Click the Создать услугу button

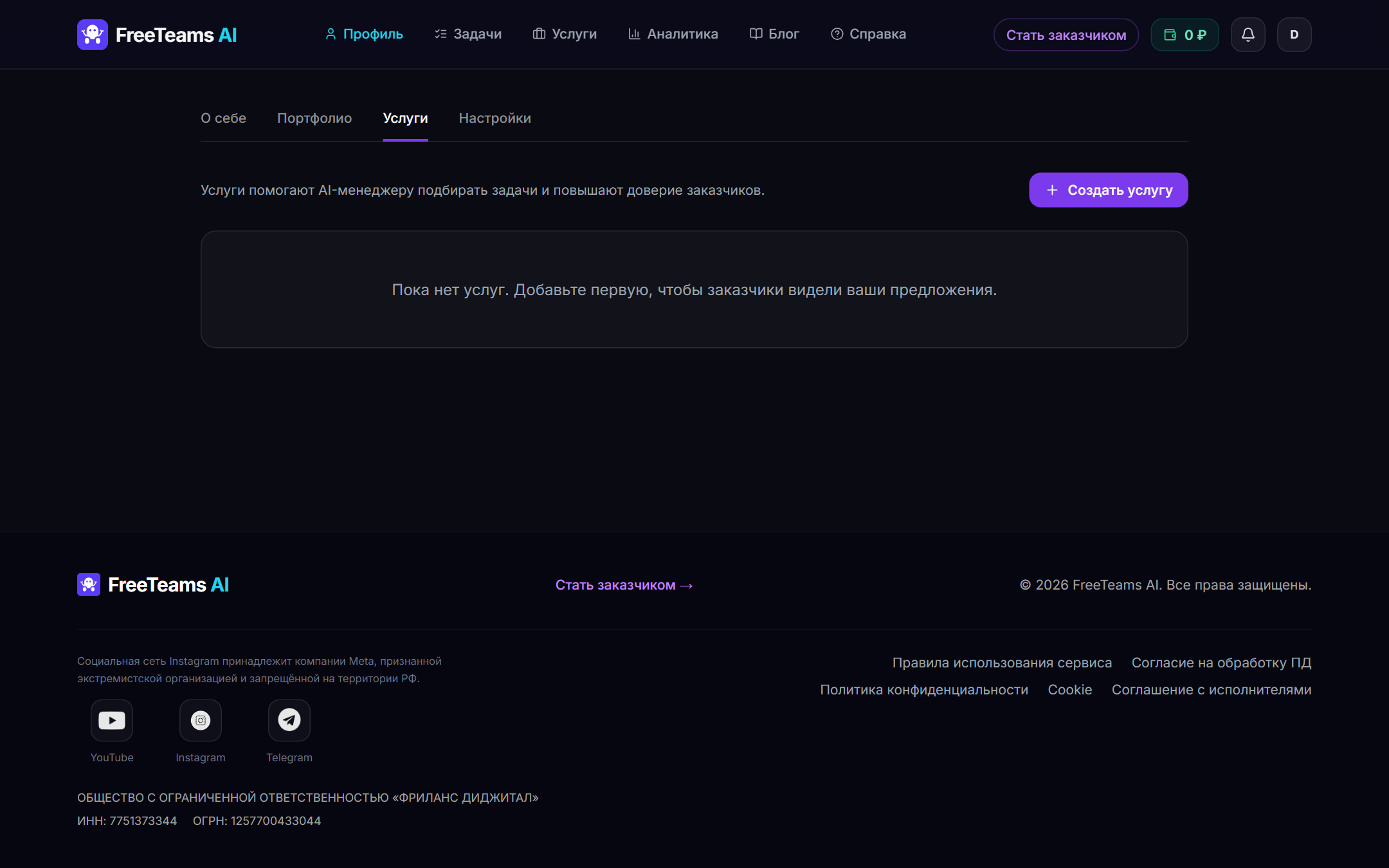point(1108,190)
